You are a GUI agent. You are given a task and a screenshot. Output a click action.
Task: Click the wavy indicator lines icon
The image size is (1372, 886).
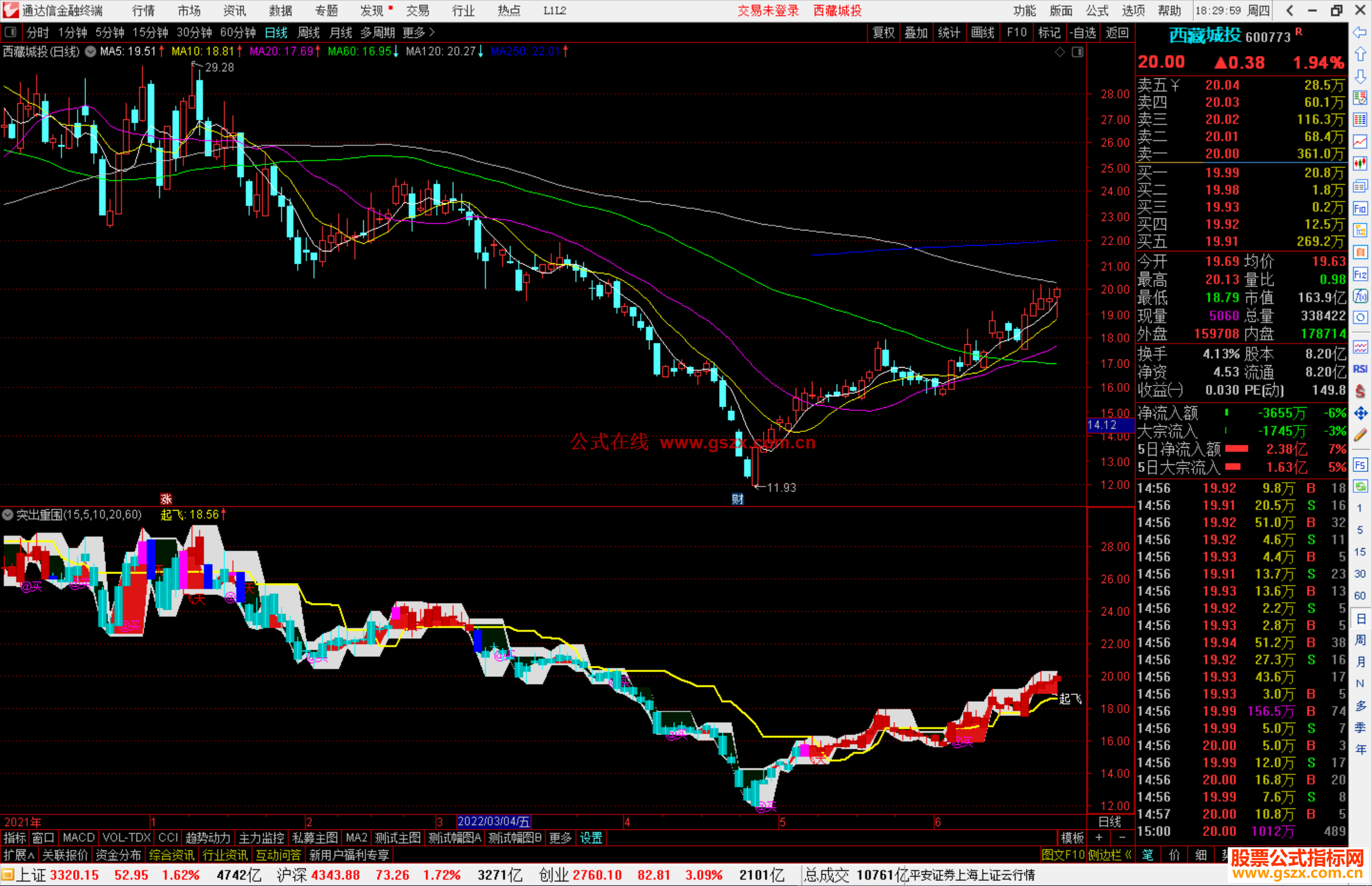[1360, 347]
